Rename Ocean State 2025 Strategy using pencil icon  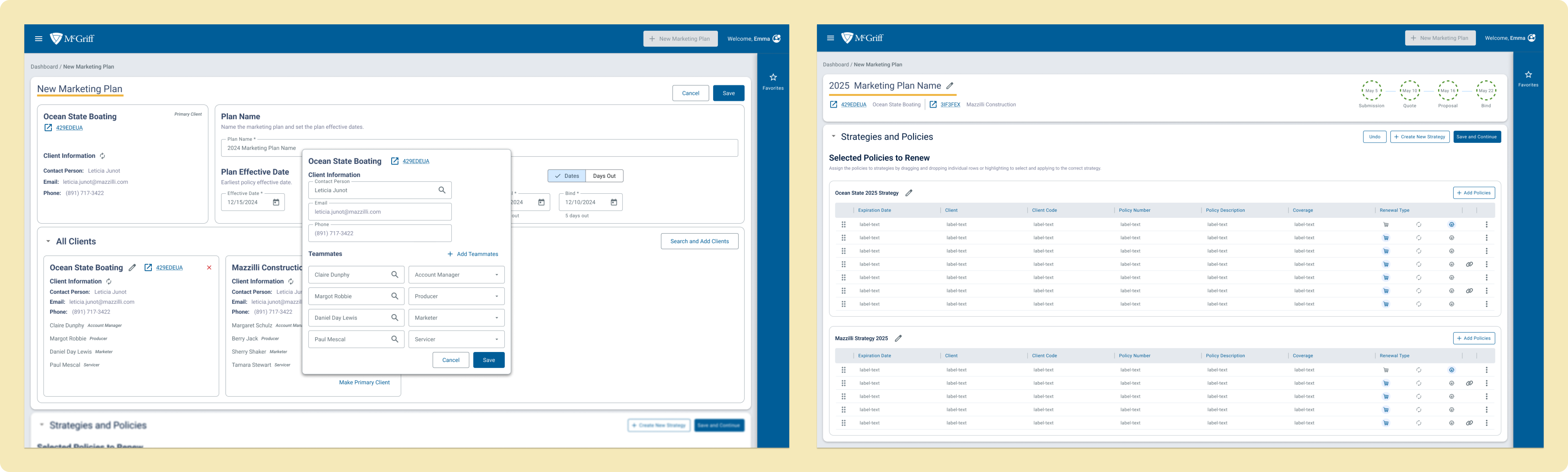click(x=909, y=193)
